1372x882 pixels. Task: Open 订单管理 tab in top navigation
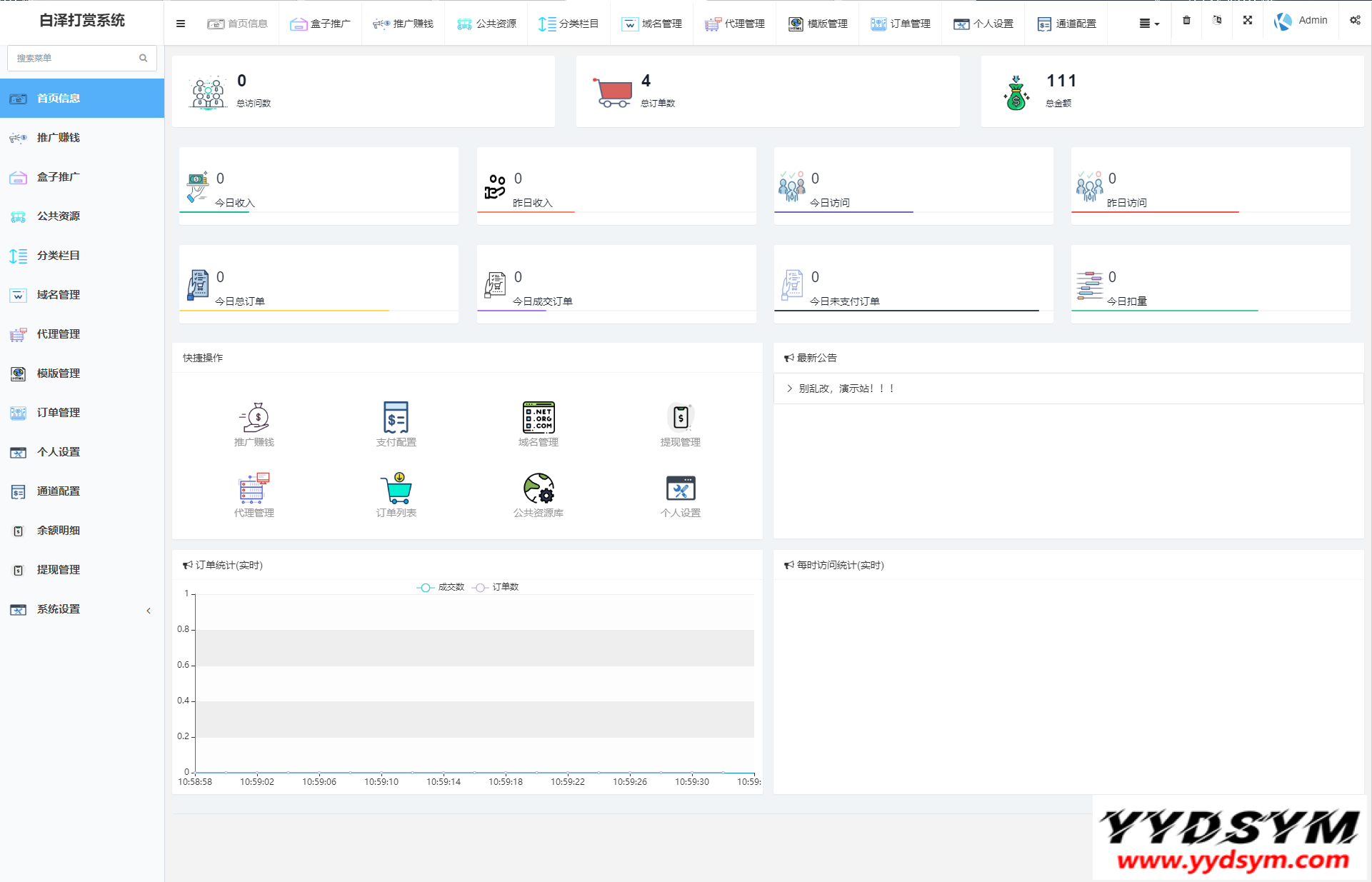click(x=900, y=24)
